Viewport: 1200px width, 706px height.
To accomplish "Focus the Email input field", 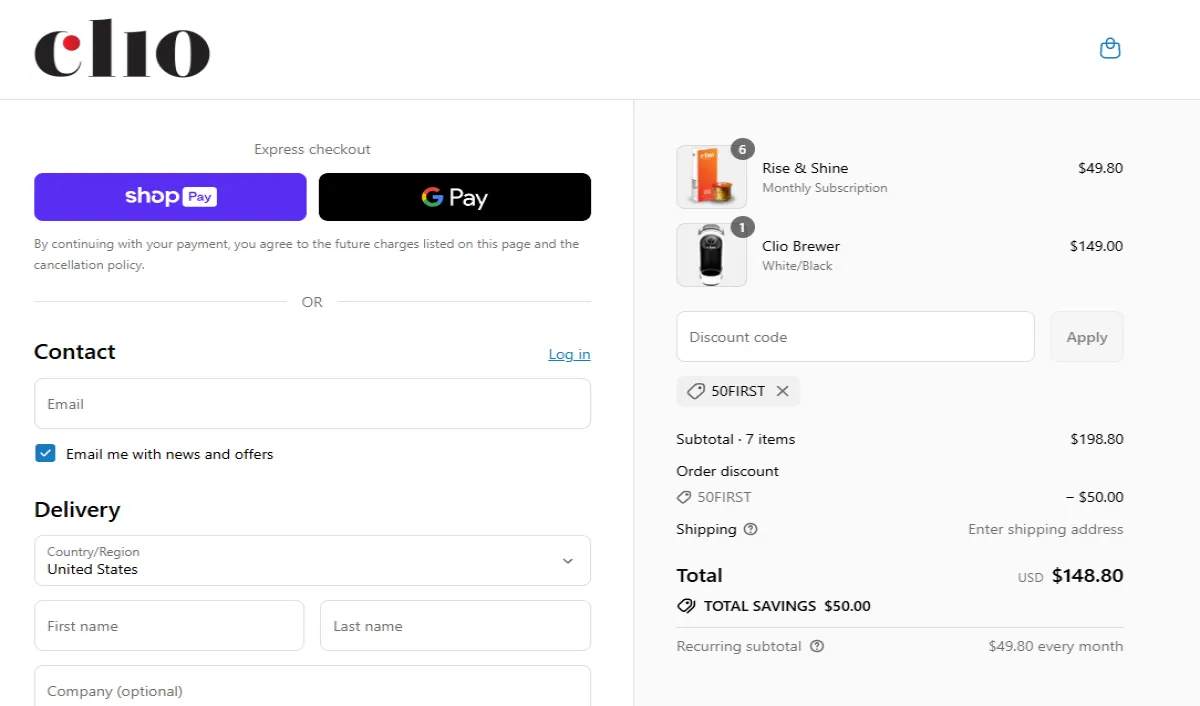I will 312,404.
